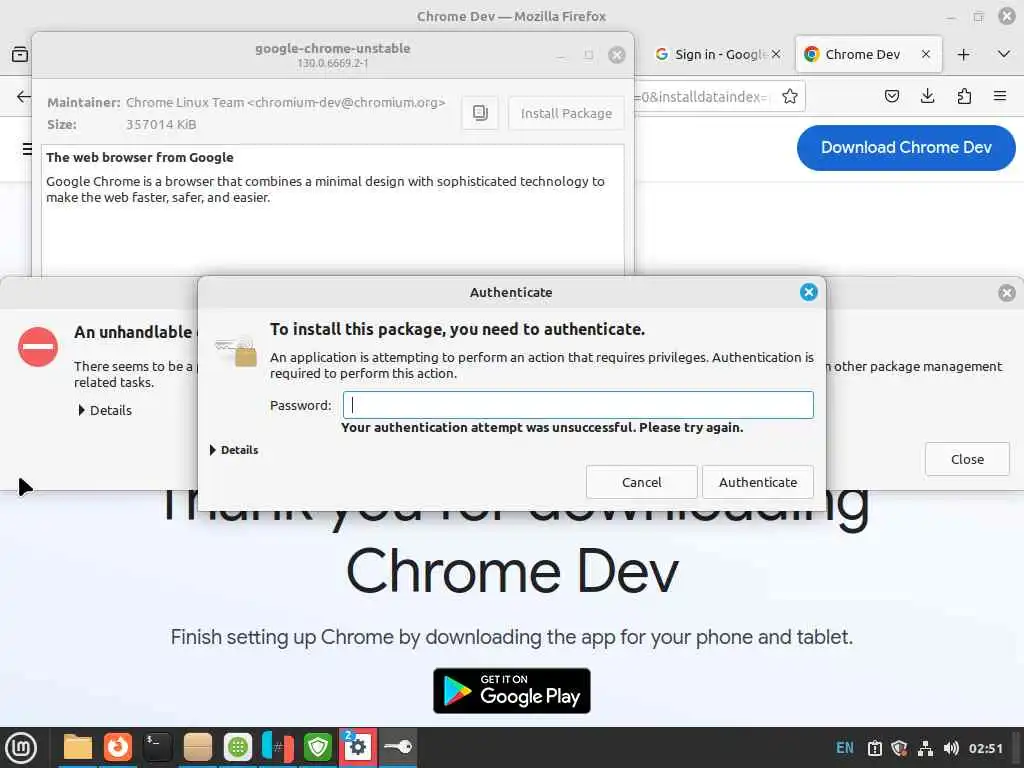Open the list all tabs dropdown

(1004, 54)
